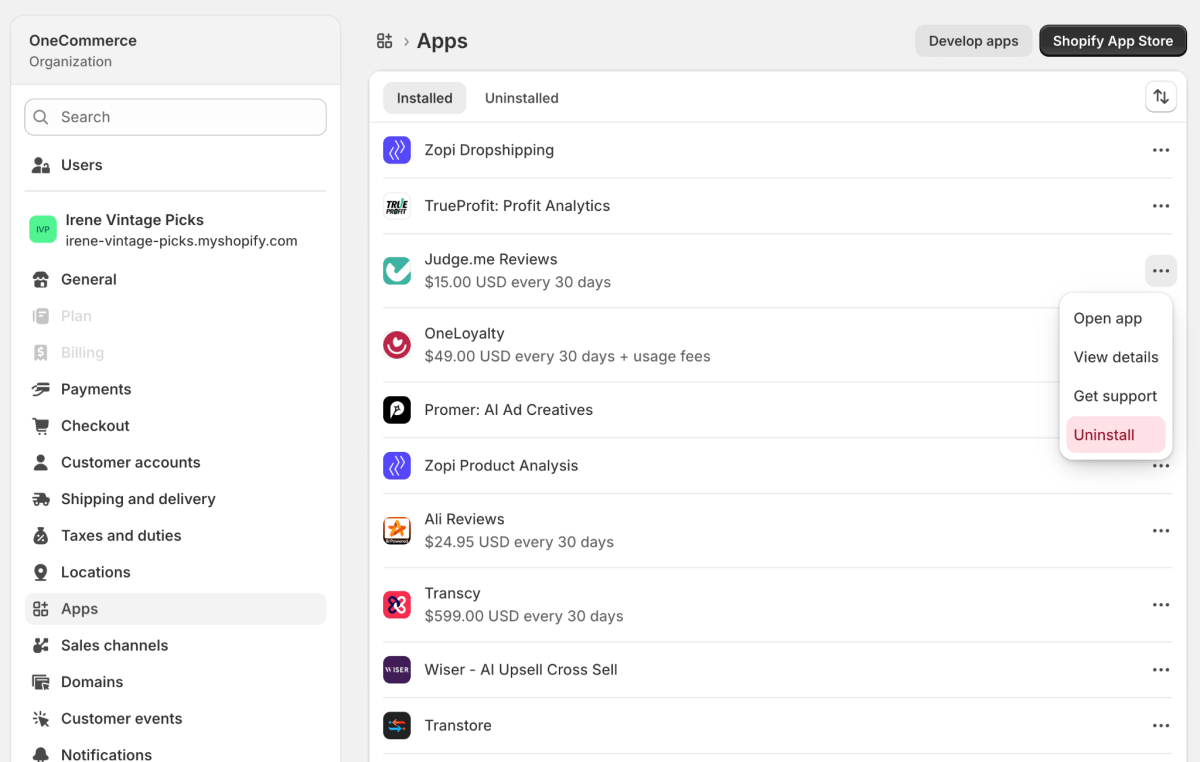
Task: Click the OneLoyalty $49.00 USD pricing text
Action: pyautogui.click(x=567, y=356)
